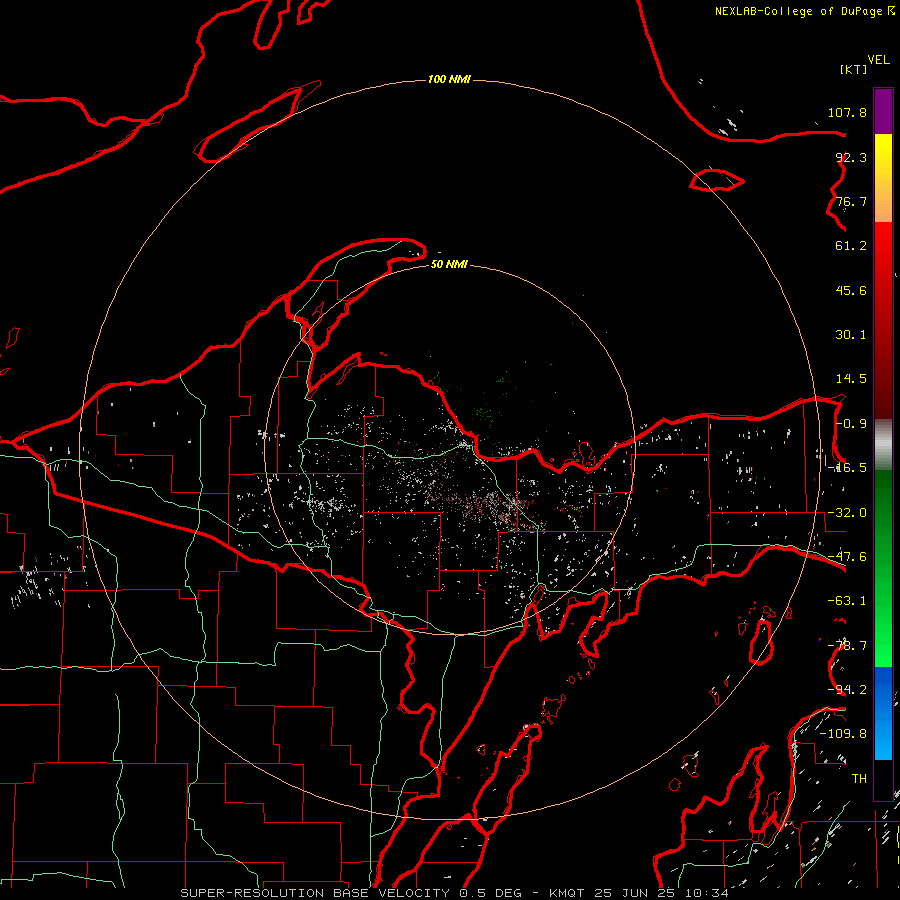Select the -16.5 legend value
This screenshot has height=900, width=900.
(847, 468)
